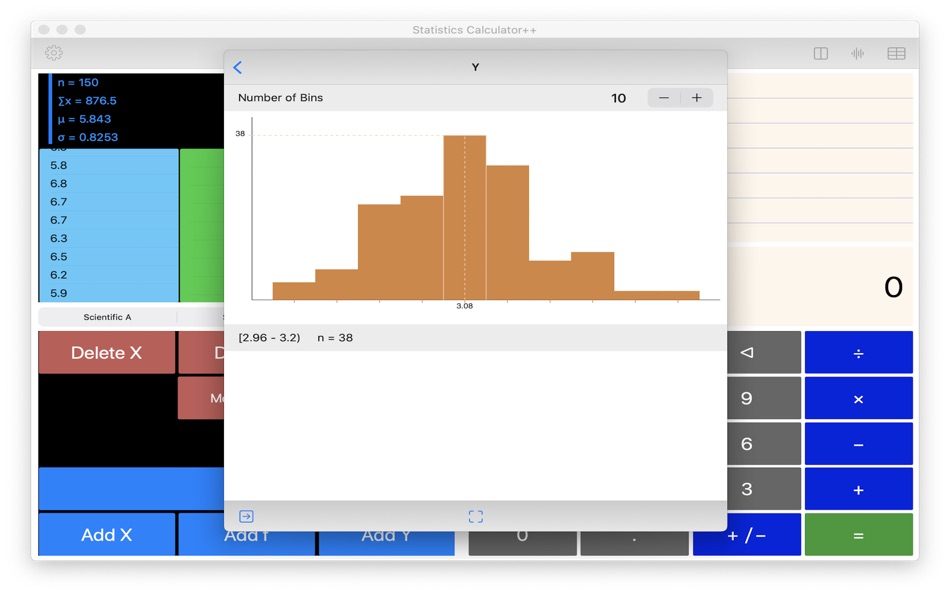Tap the digit 3 key
Image resolution: width=950 pixels, height=594 pixels.
coord(764,489)
